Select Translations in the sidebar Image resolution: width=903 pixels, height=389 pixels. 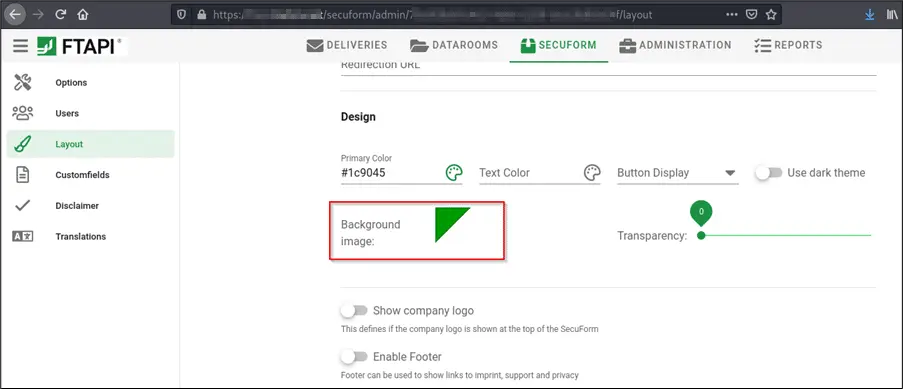click(90, 236)
